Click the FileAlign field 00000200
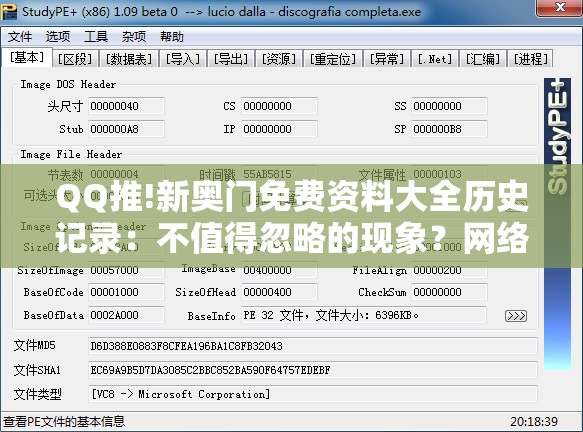Viewport: 583px width, 432px height. (x=450, y=270)
